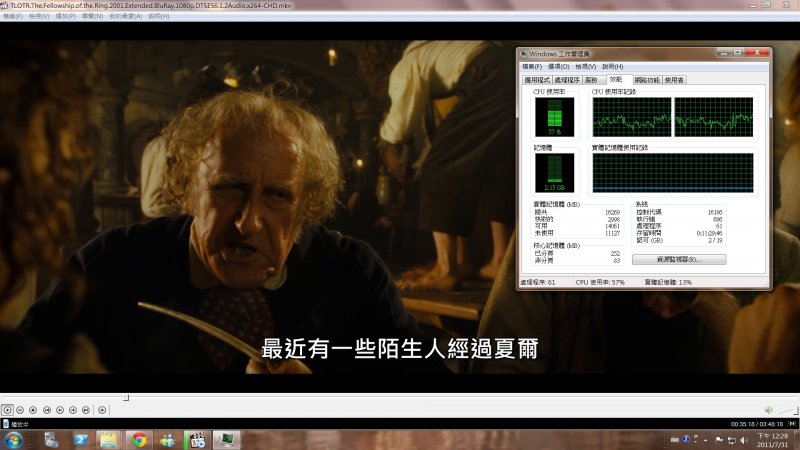This screenshot has width=800, height=450.
Task: Open the Windows Start menu
Action: pos(14,439)
